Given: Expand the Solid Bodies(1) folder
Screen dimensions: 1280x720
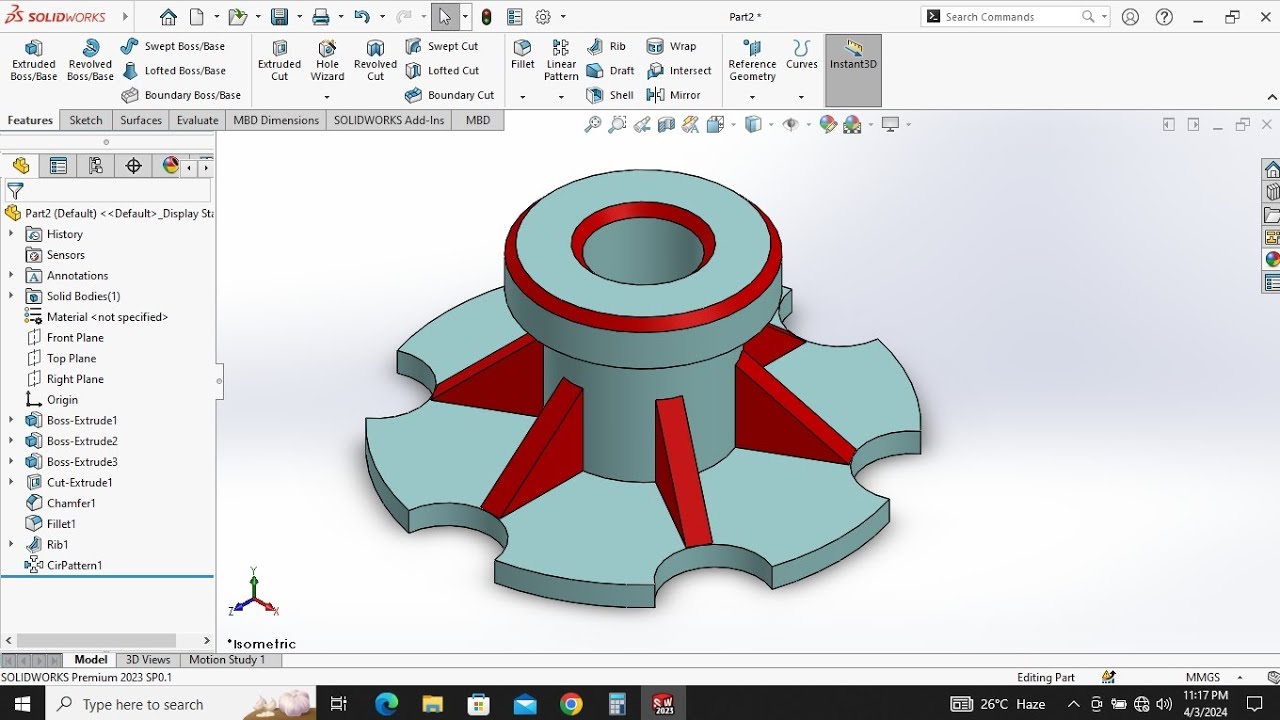Looking at the screenshot, I should click(11, 296).
